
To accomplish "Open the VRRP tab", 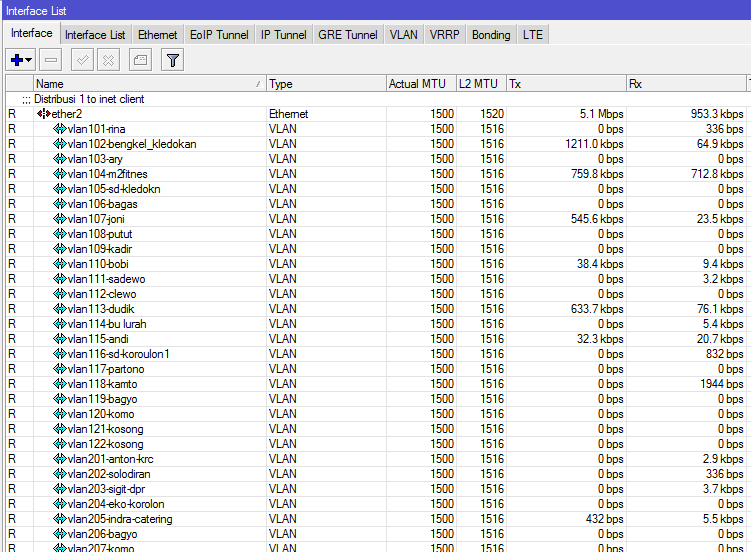I will tap(444, 35).
